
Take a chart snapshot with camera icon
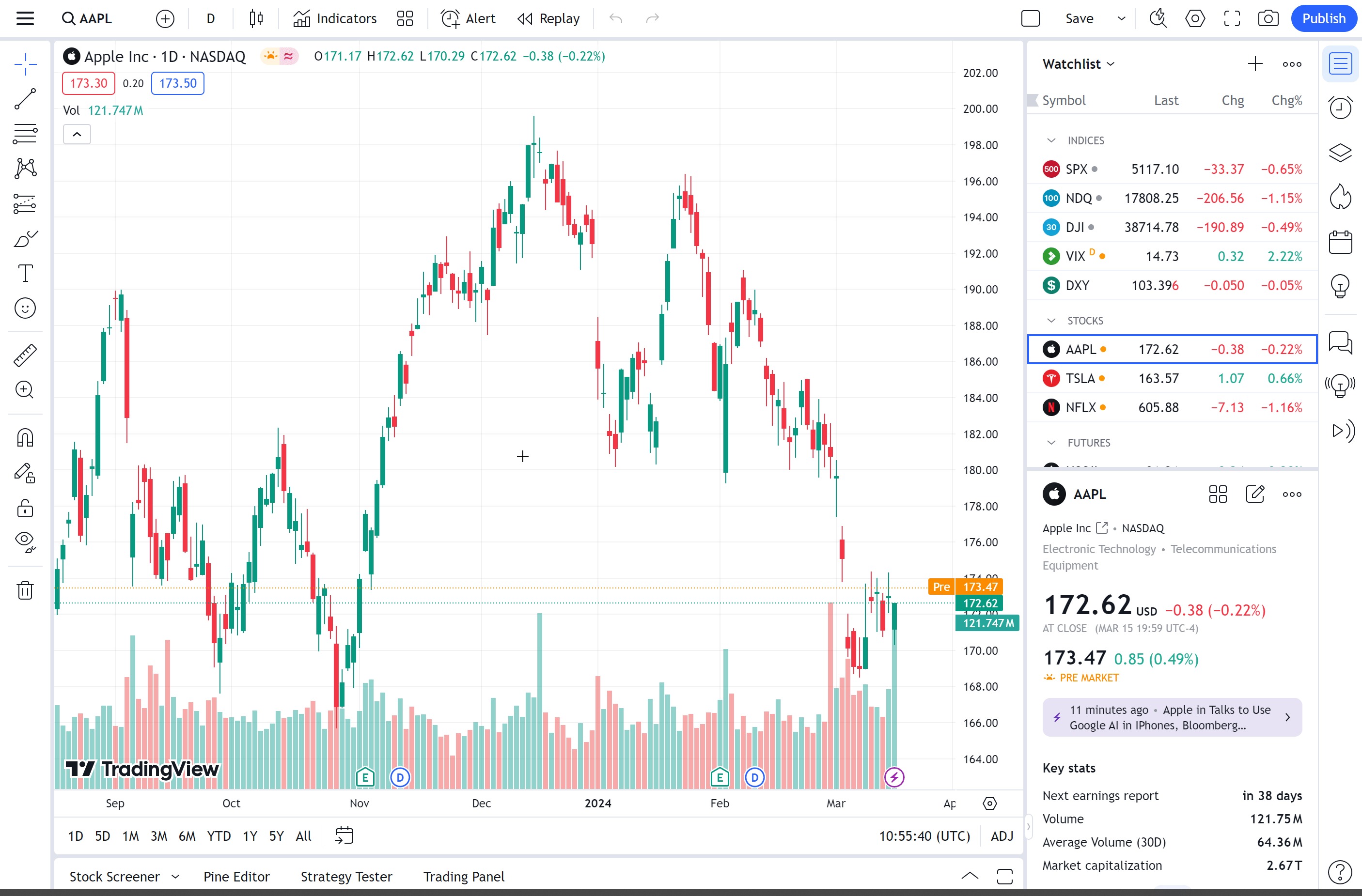pos(1268,19)
